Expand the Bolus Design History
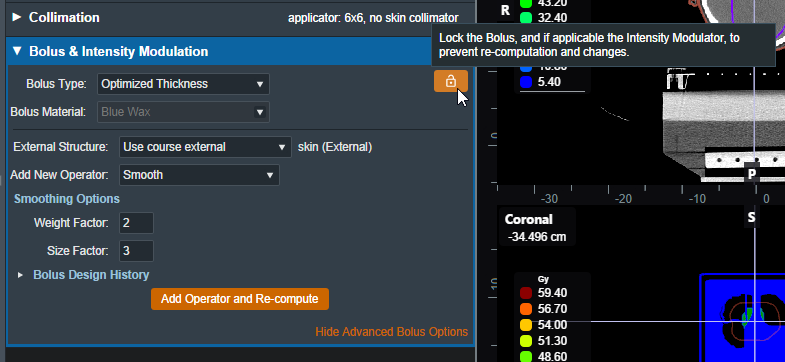The image size is (785, 362). (x=20, y=275)
